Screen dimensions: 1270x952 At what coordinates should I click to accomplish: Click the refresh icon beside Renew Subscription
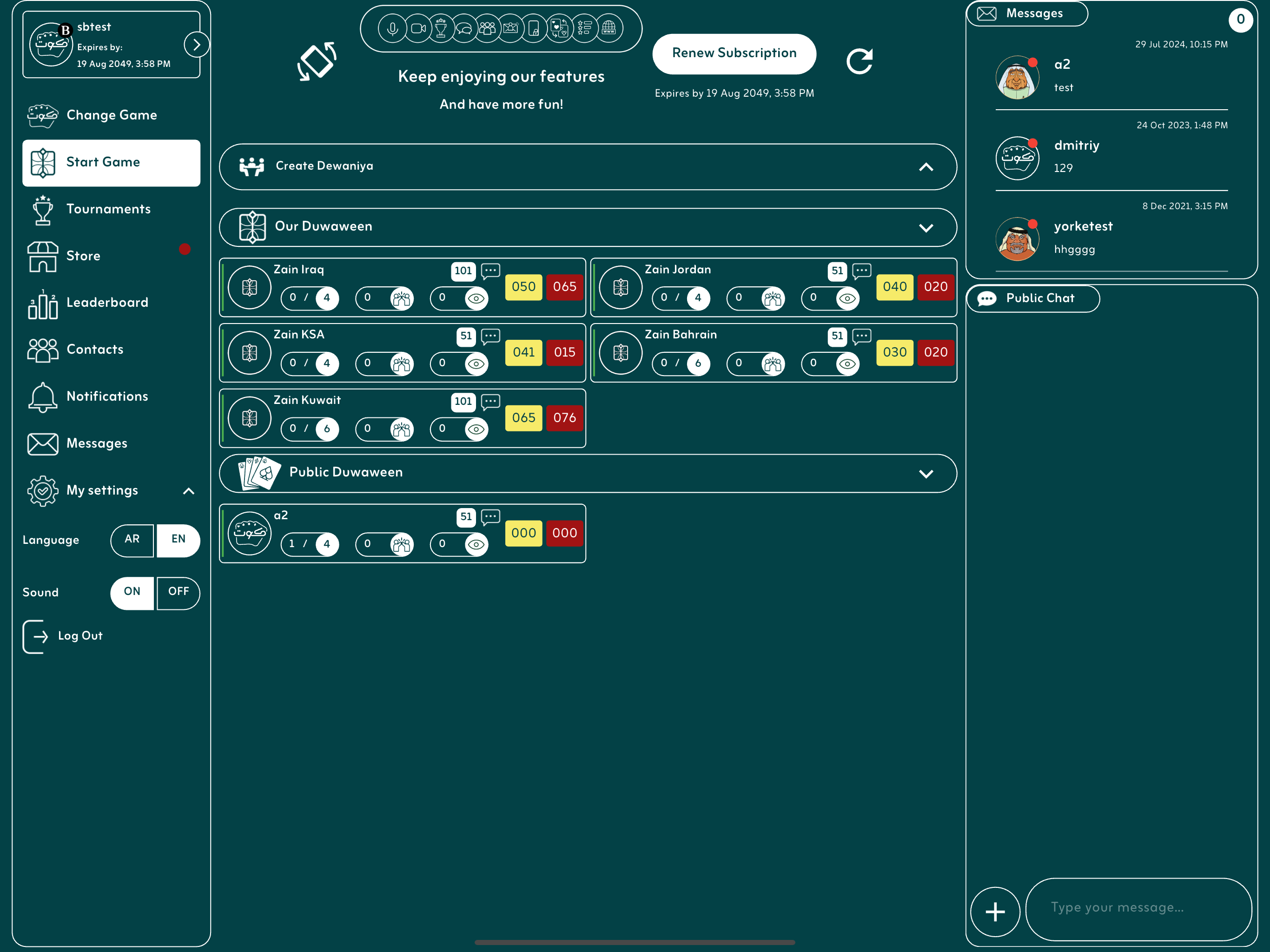point(860,61)
